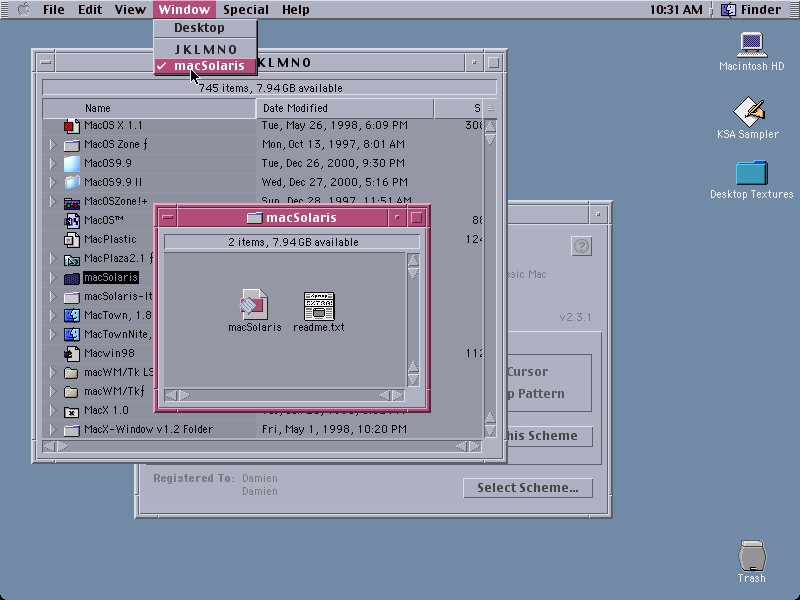Choose JKLMNO from the Window menu
This screenshot has width=800, height=600.
pyautogui.click(x=205, y=49)
